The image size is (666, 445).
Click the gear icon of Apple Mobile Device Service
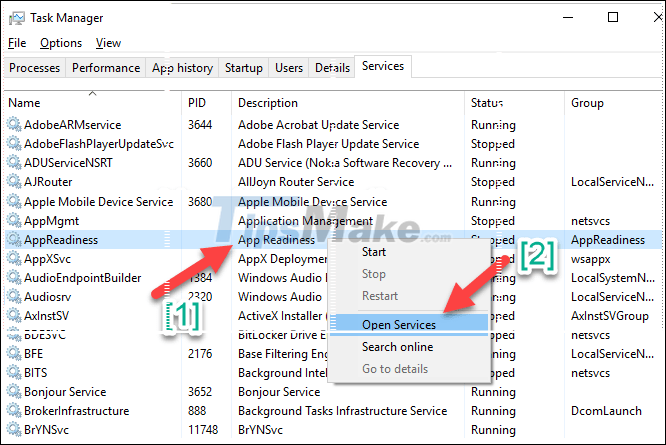pos(14,201)
